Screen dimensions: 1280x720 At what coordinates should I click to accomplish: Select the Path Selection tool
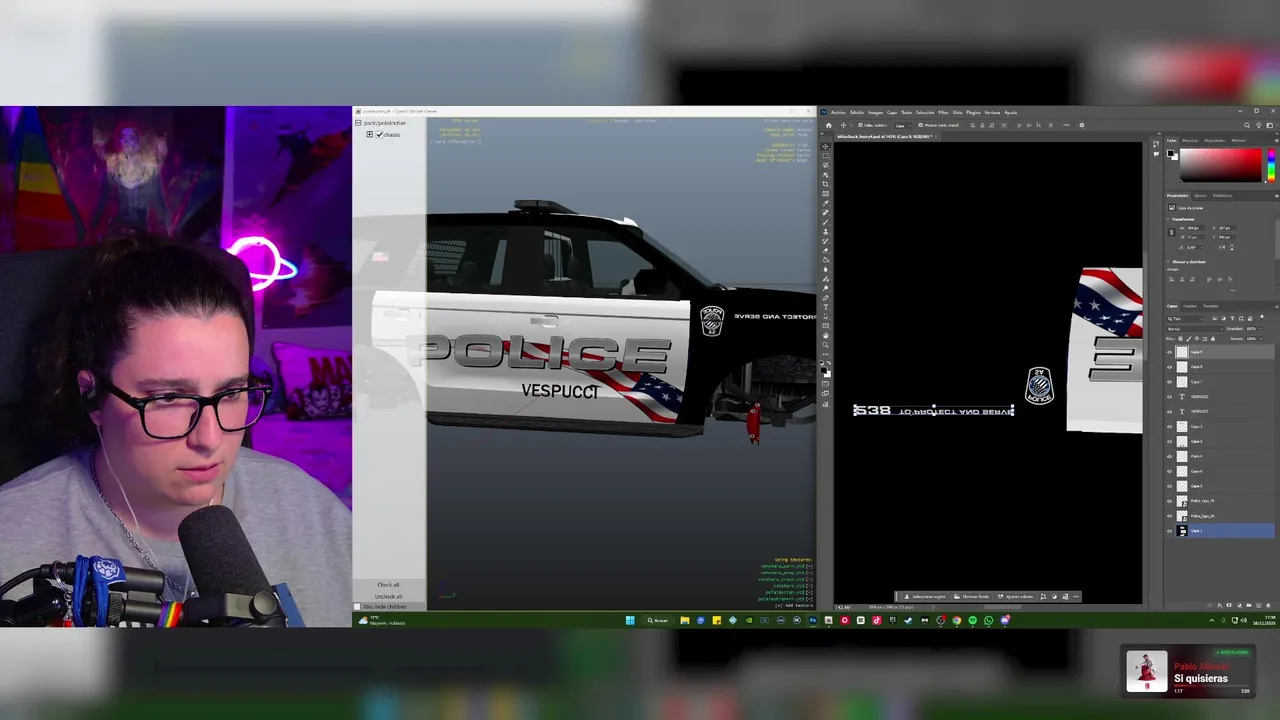(x=825, y=317)
